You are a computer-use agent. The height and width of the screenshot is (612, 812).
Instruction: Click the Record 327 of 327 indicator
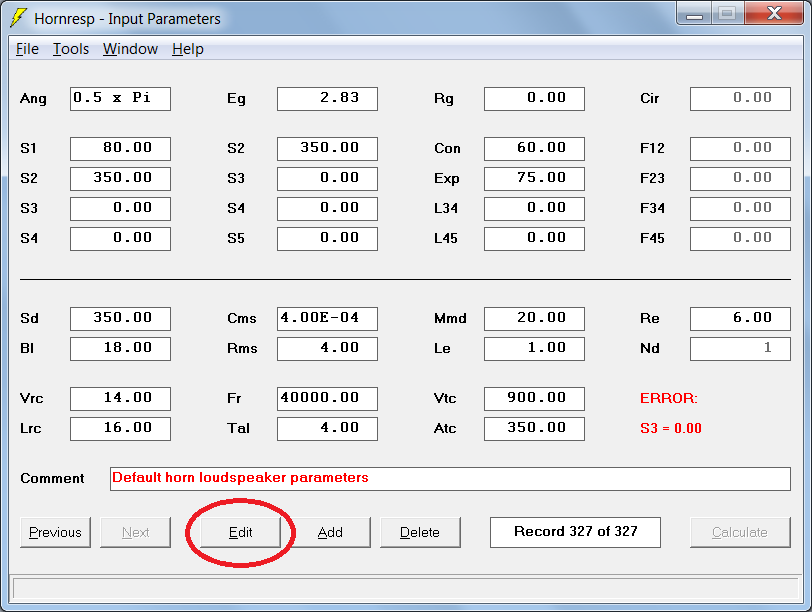pyautogui.click(x=575, y=532)
